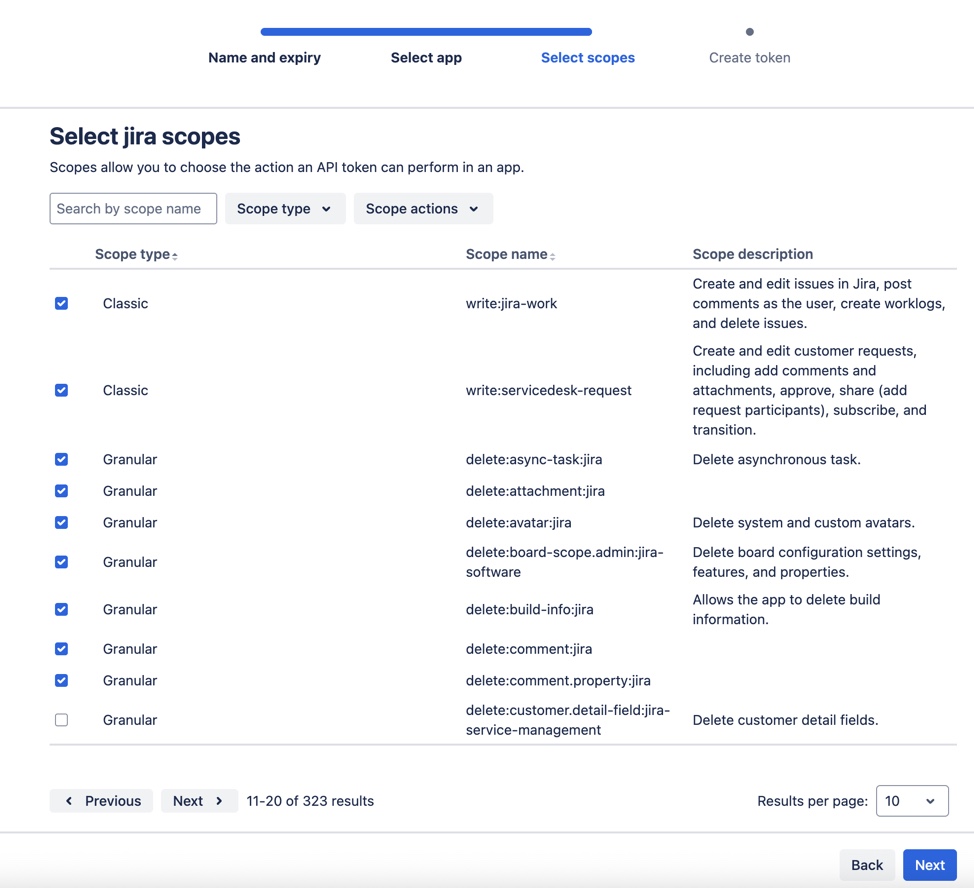974x888 pixels.
Task: Open the Scope type filter dropdown
Action: coord(285,209)
